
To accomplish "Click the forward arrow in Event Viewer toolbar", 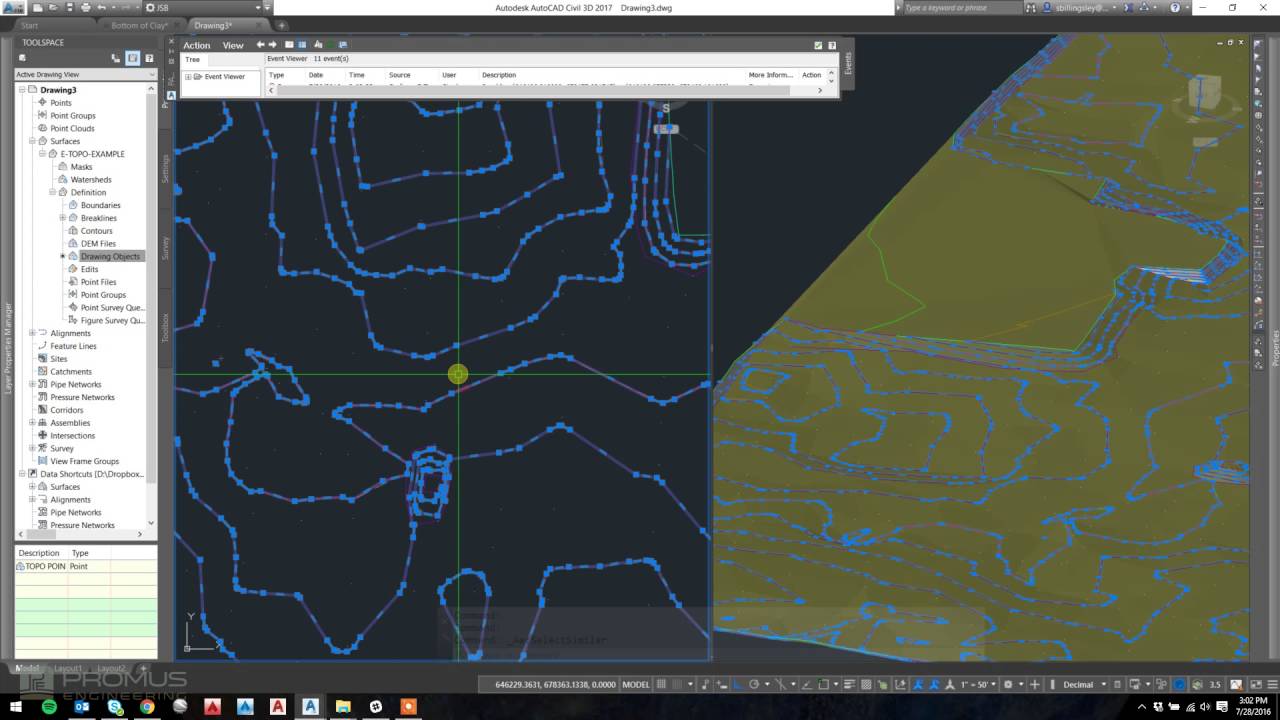I will tap(272, 45).
